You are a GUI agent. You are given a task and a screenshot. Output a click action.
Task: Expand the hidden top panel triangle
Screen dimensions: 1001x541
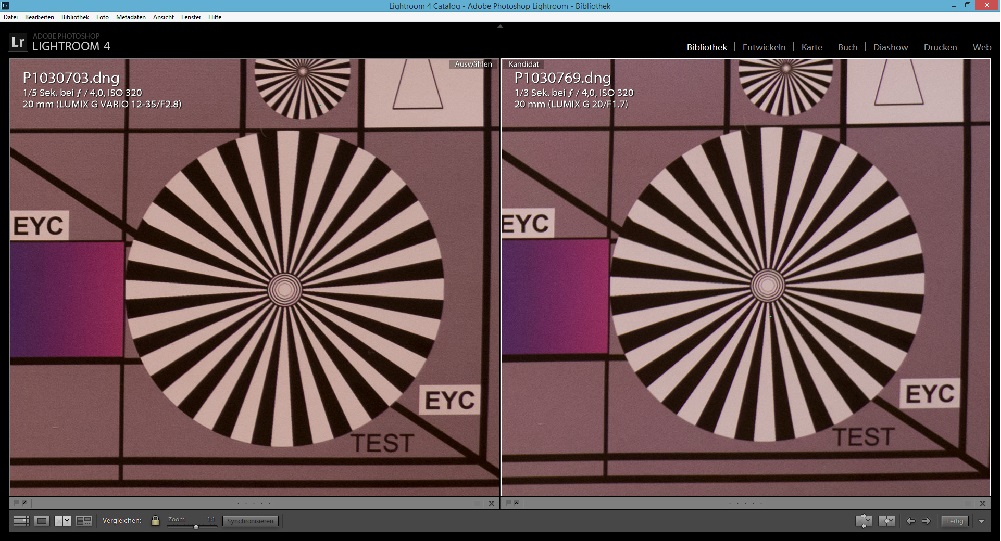pyautogui.click(x=500, y=27)
